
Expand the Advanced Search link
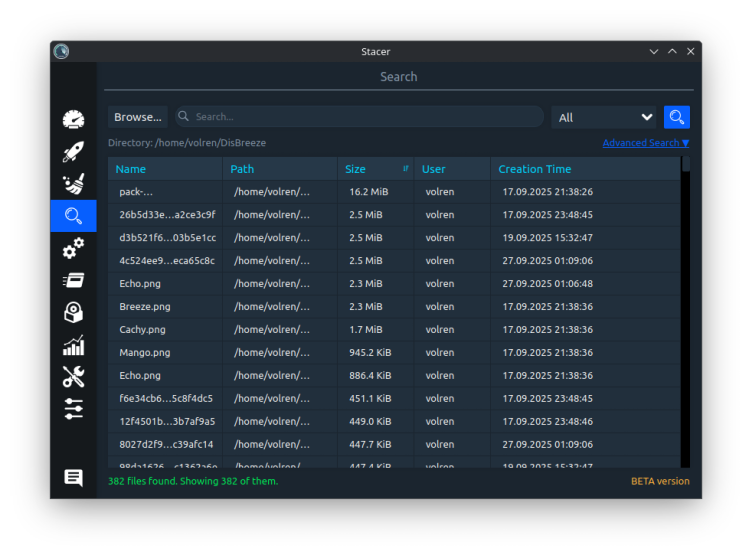[645, 143]
